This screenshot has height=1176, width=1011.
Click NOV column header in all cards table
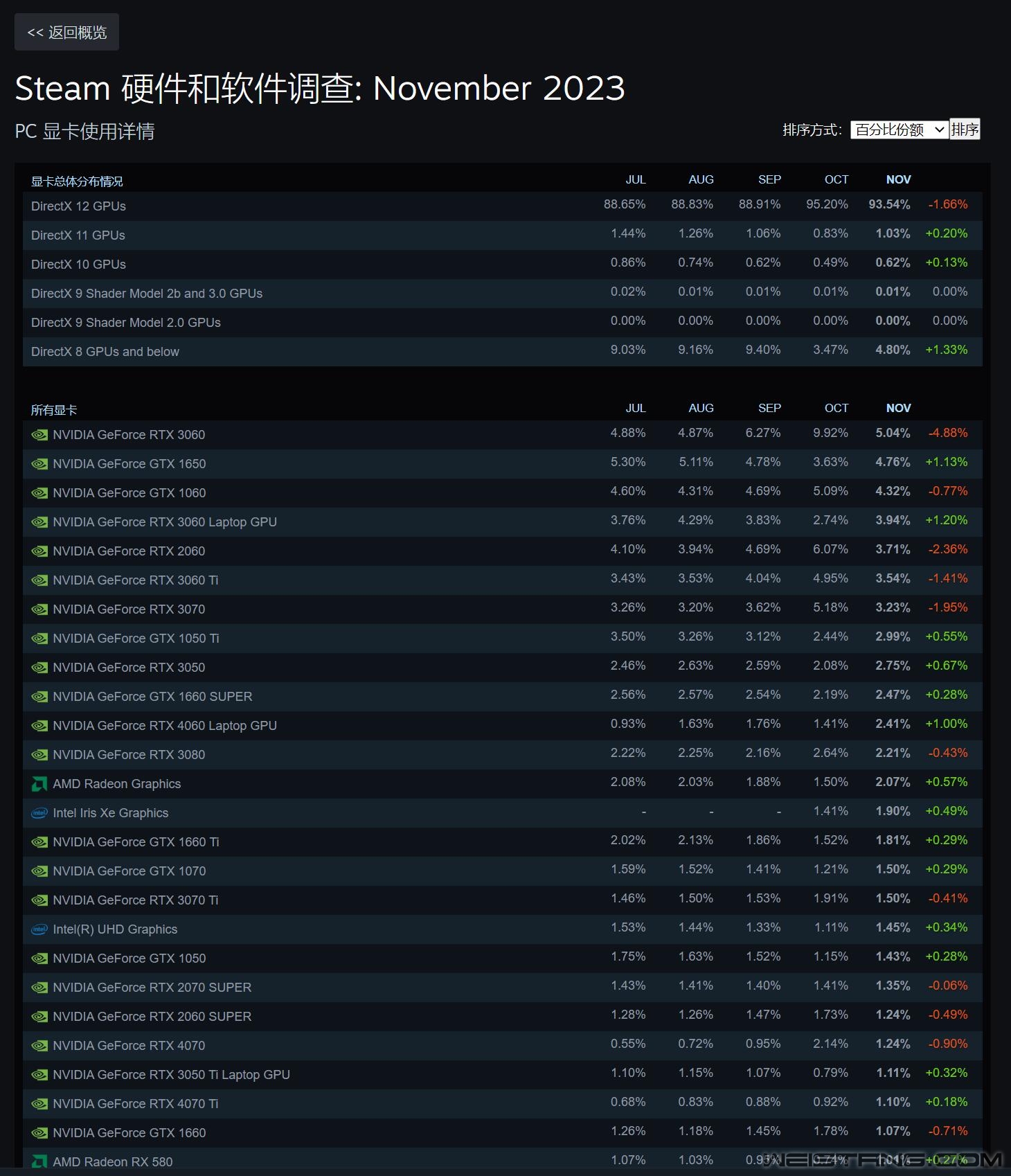898,408
